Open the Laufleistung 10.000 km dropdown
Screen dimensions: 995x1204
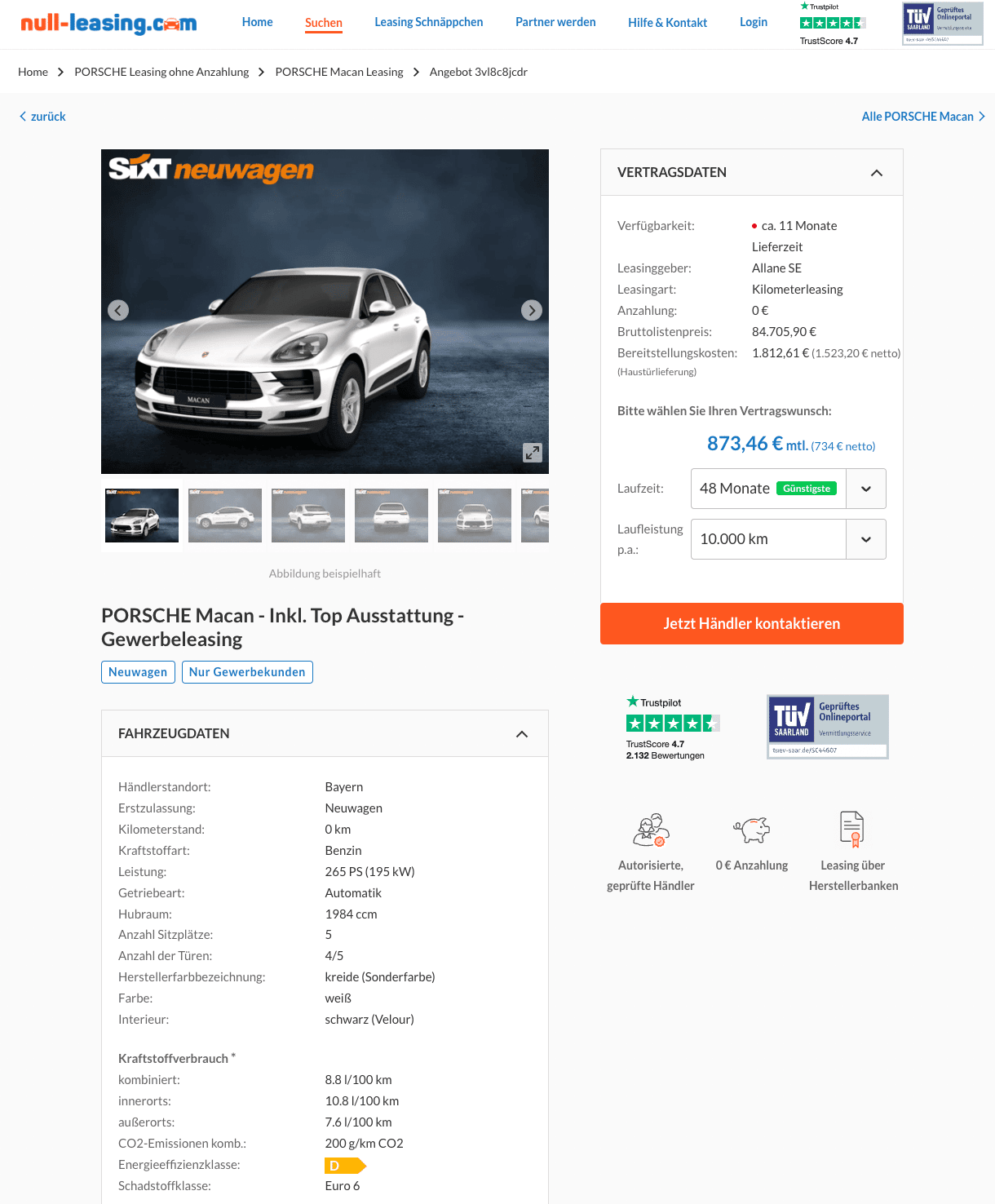pyautogui.click(x=789, y=539)
